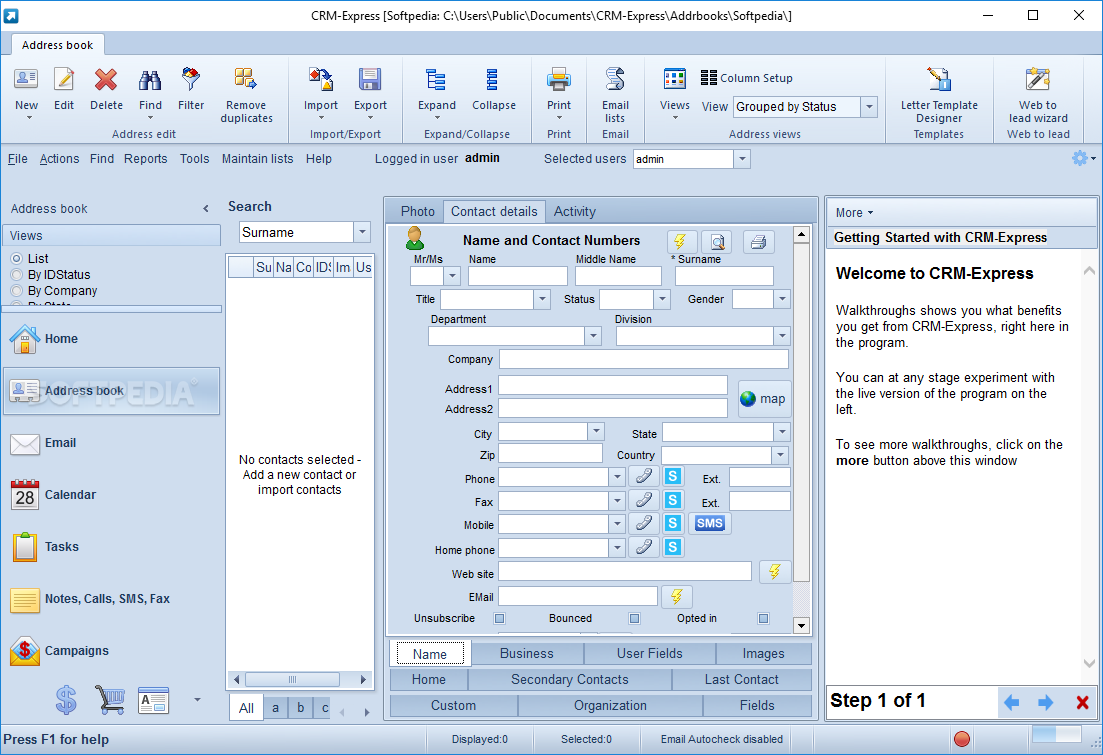The height and width of the screenshot is (755, 1103).
Task: Select the List view radio button
Action: (17, 259)
